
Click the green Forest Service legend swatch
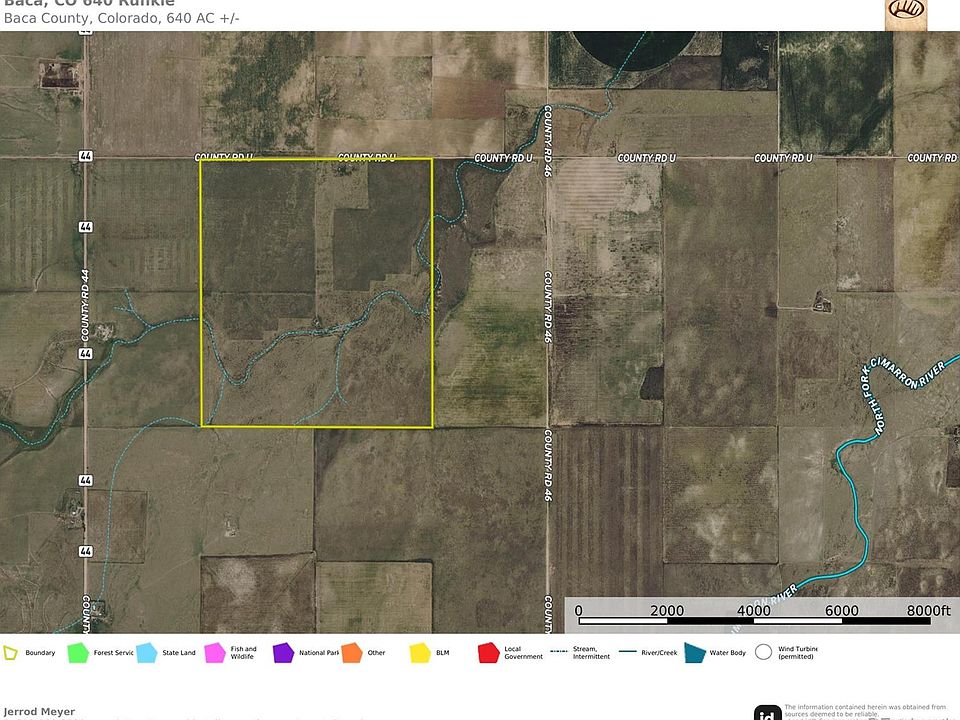pyautogui.click(x=78, y=653)
